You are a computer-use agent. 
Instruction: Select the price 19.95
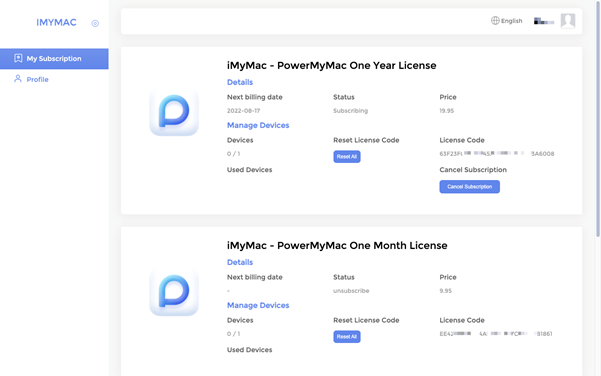(x=447, y=111)
